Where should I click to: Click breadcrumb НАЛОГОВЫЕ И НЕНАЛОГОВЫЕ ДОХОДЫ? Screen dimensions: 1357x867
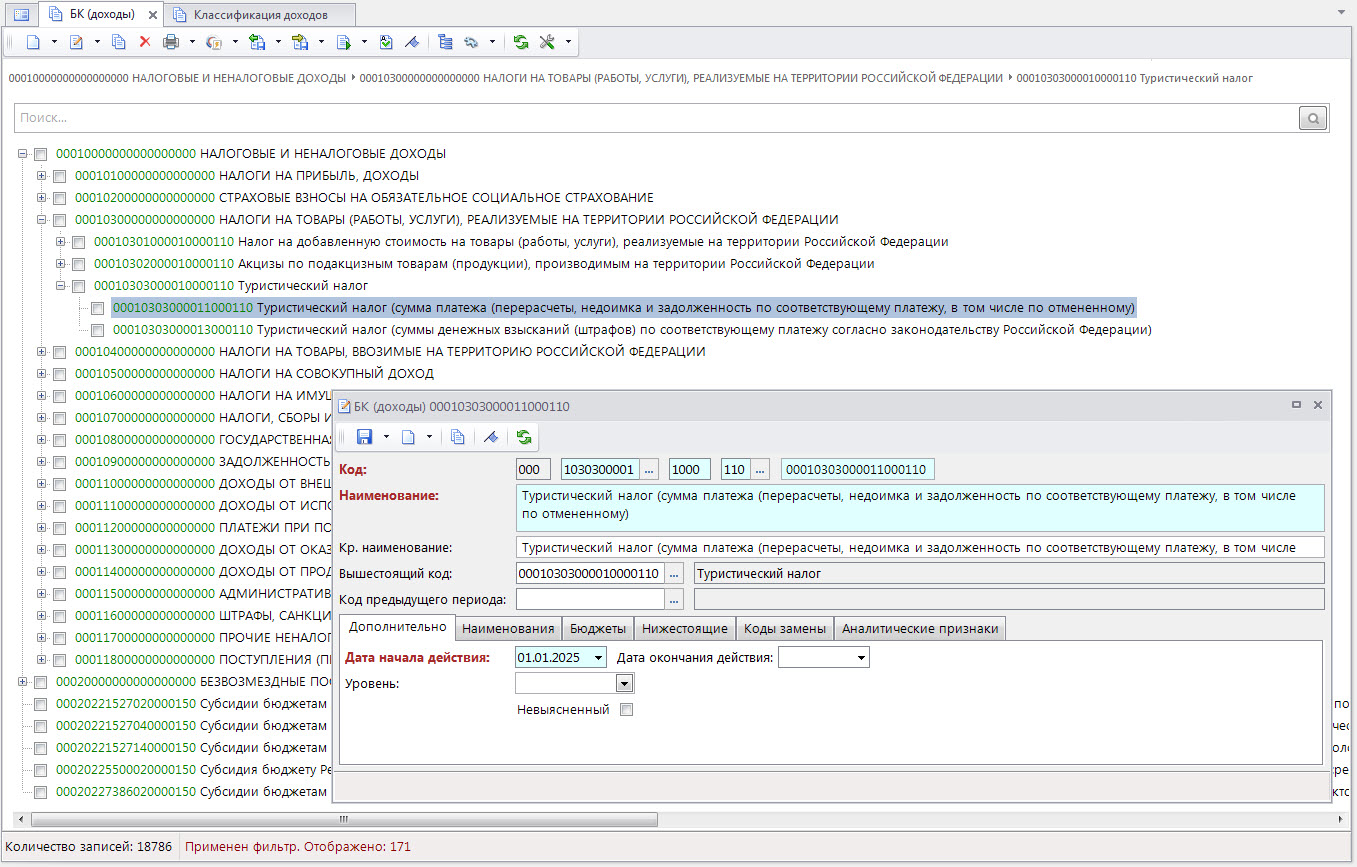[176, 78]
